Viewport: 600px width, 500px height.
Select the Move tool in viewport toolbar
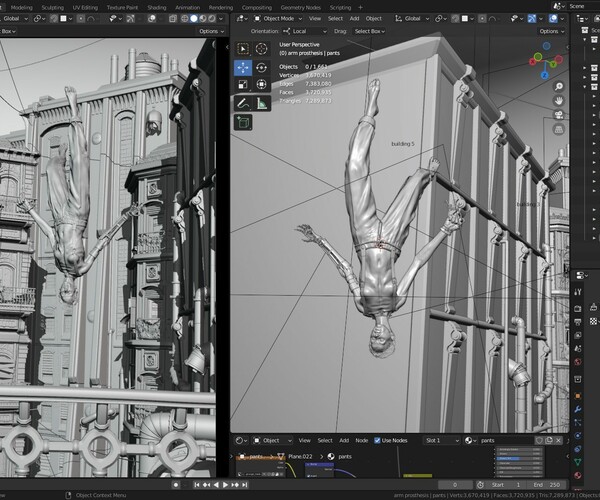243,67
